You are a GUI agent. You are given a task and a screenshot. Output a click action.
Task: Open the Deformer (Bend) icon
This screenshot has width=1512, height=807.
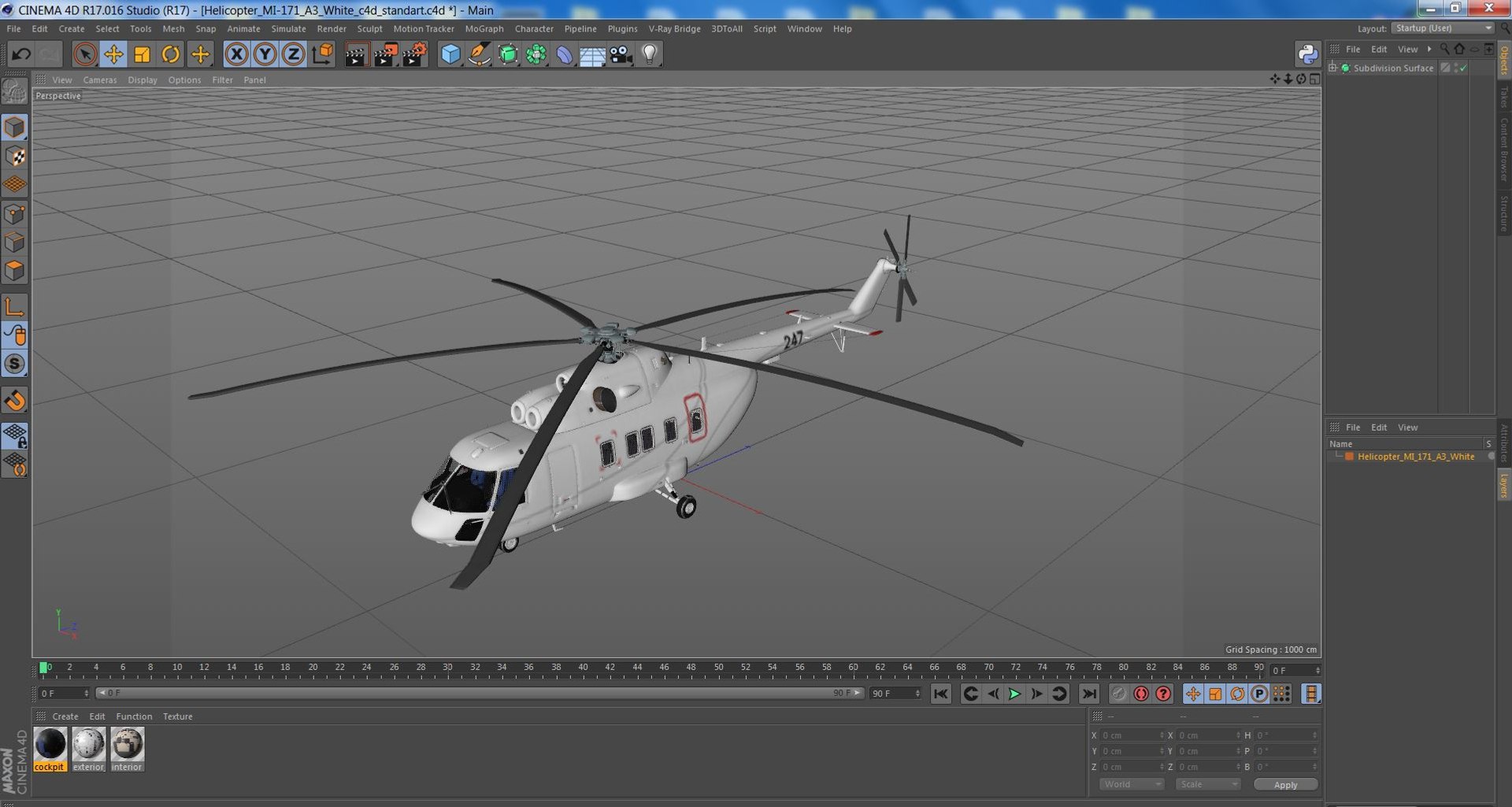565,54
